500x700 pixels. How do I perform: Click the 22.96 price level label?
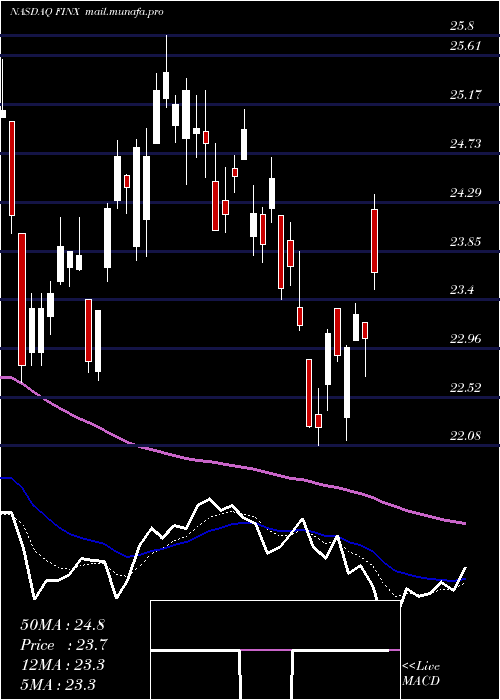(465, 338)
